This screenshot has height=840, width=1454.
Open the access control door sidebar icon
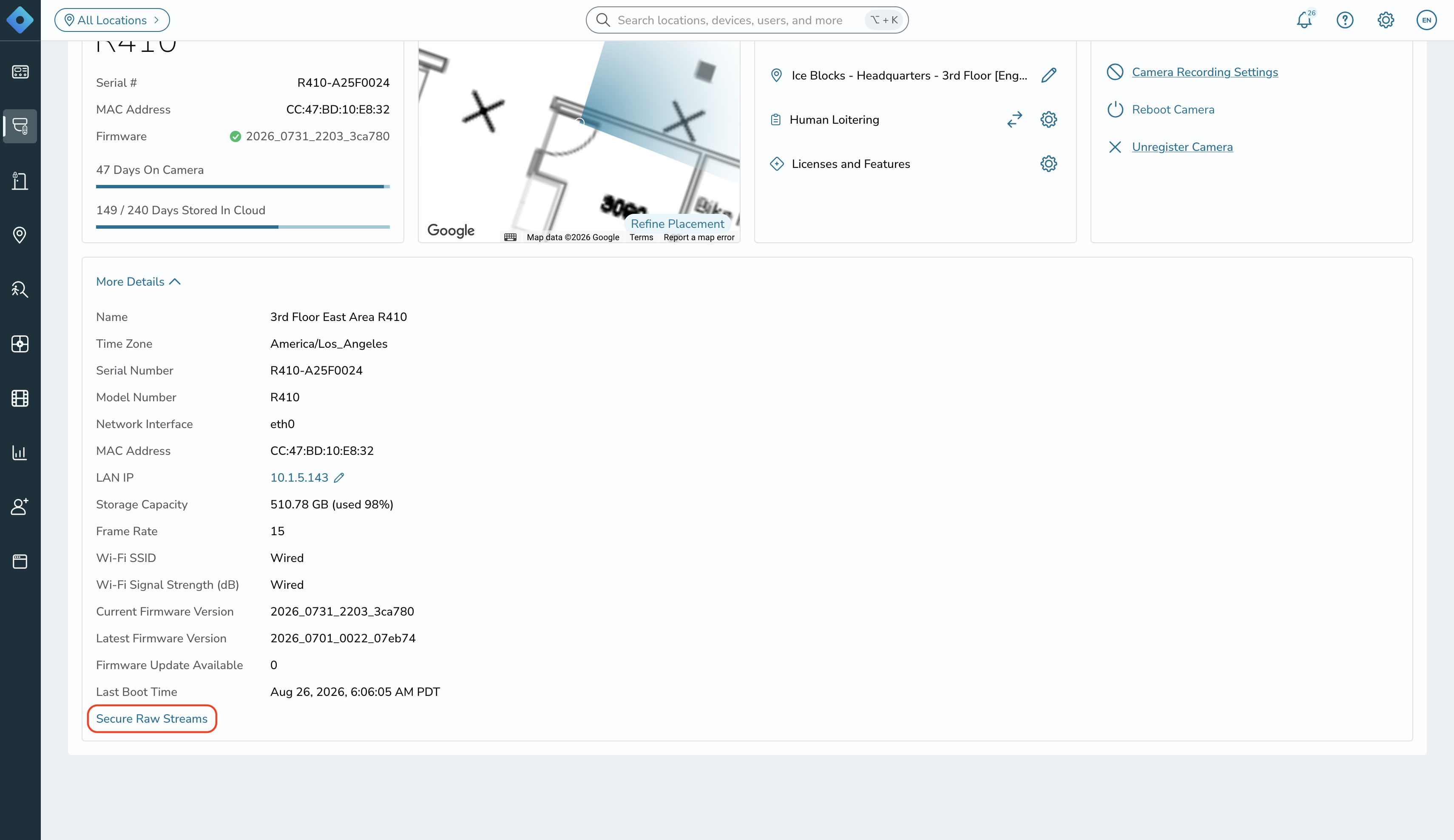pyautogui.click(x=20, y=181)
